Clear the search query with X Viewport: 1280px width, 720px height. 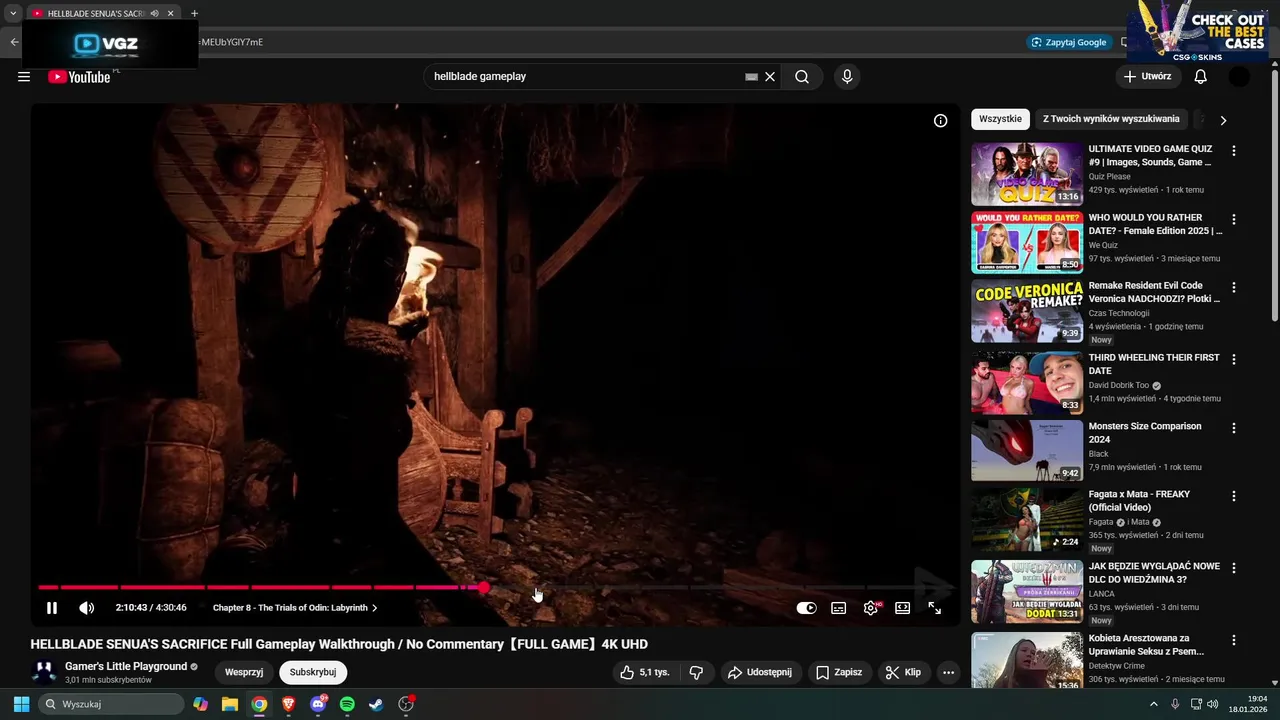point(770,77)
